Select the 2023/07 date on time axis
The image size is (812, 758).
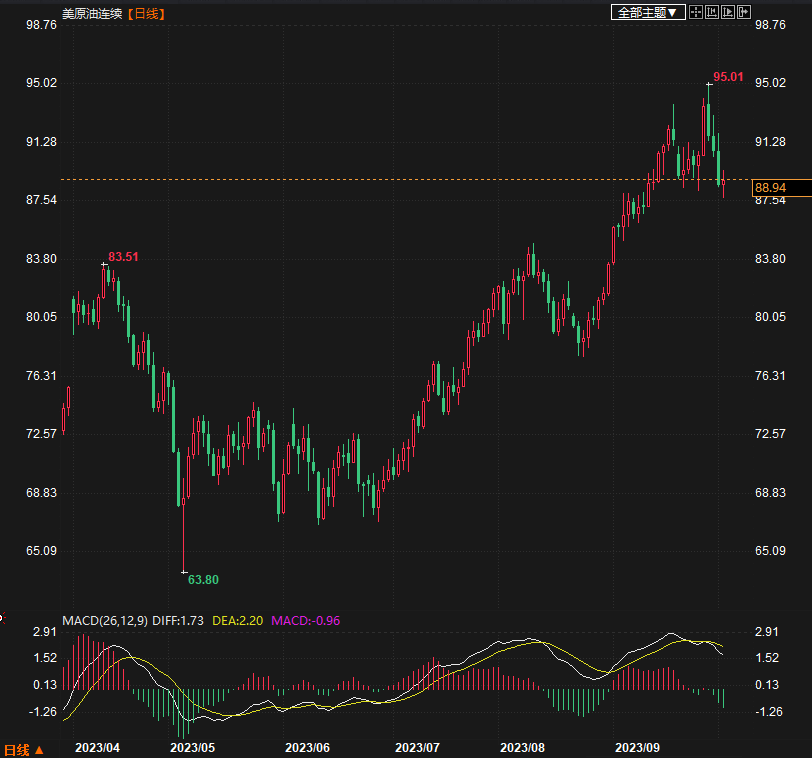coord(417,747)
